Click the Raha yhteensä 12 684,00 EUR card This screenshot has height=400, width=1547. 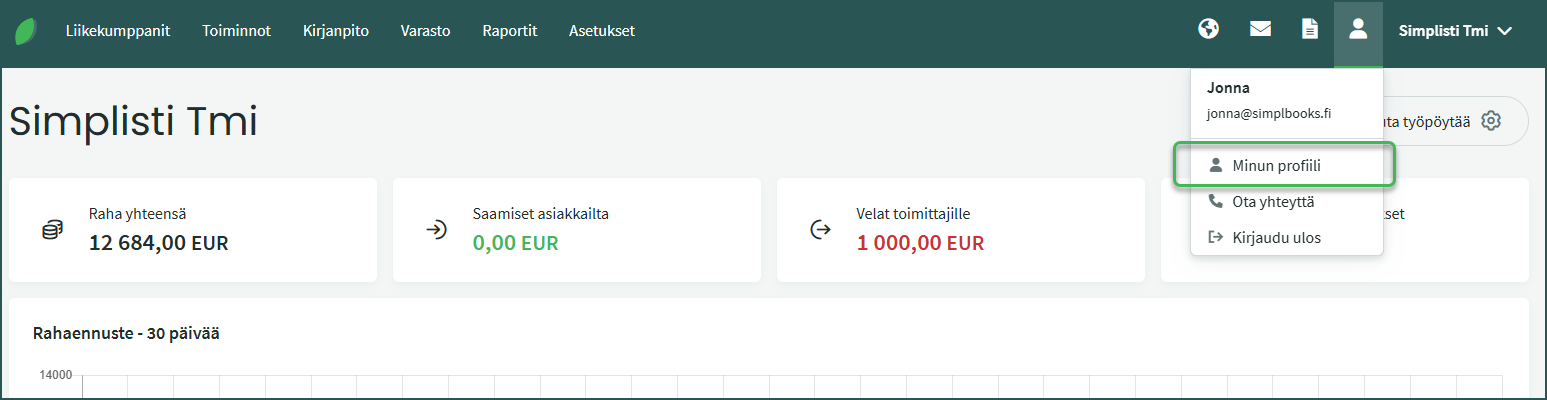click(x=192, y=230)
